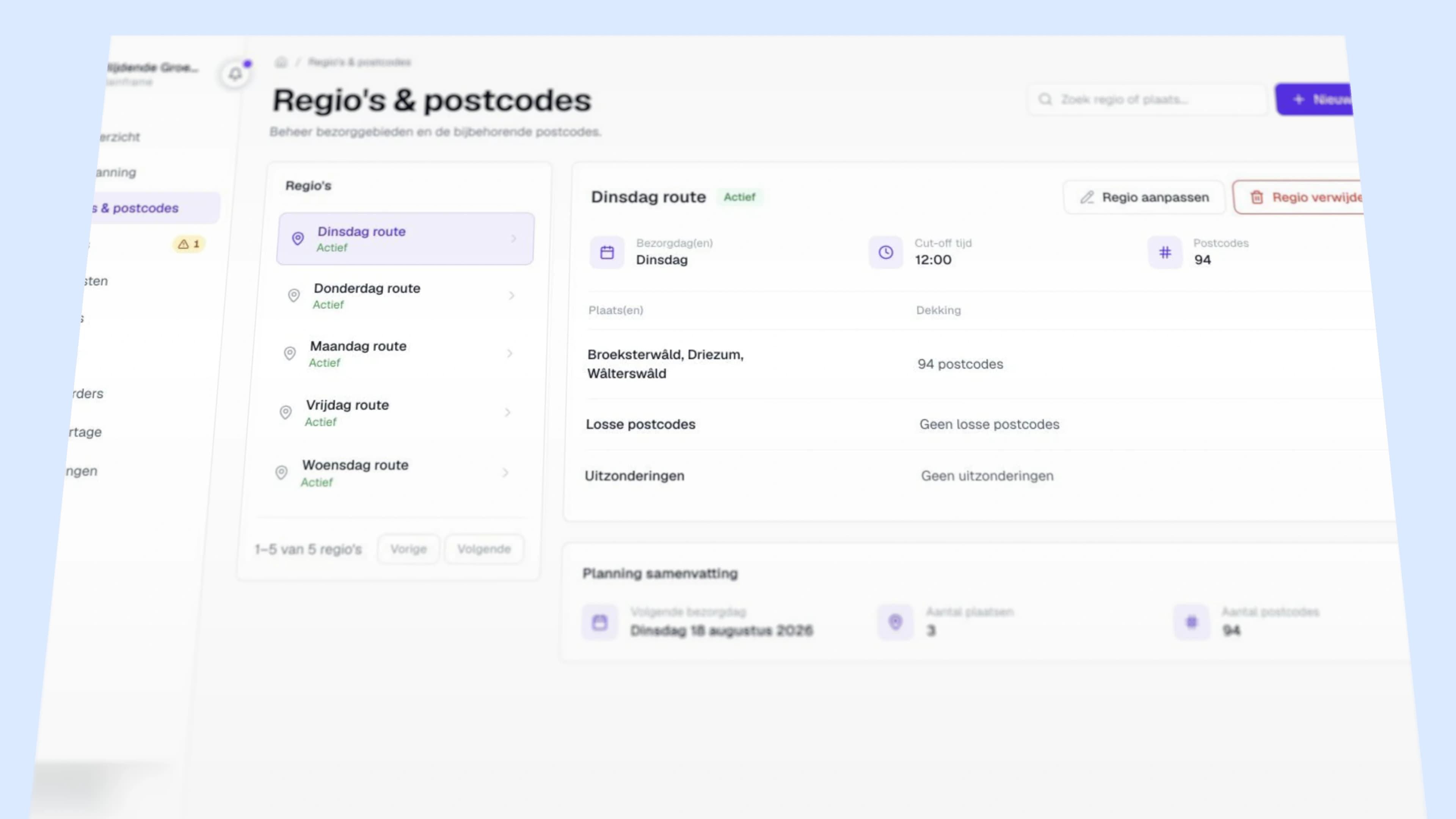The image size is (1456, 819).
Task: Click the Regio verwijderen button
Action: [1298, 197]
